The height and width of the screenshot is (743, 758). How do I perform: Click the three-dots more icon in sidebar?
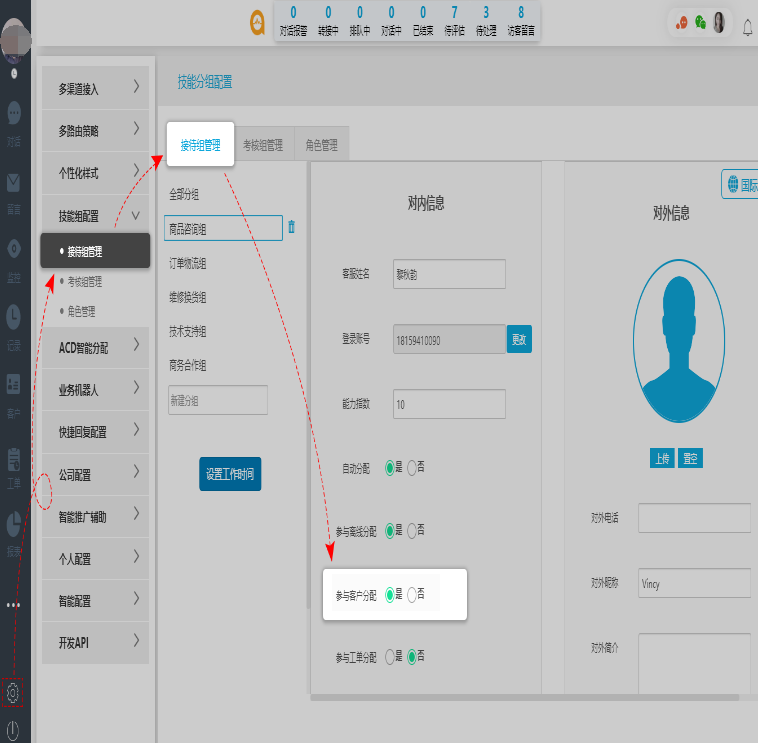click(13, 605)
